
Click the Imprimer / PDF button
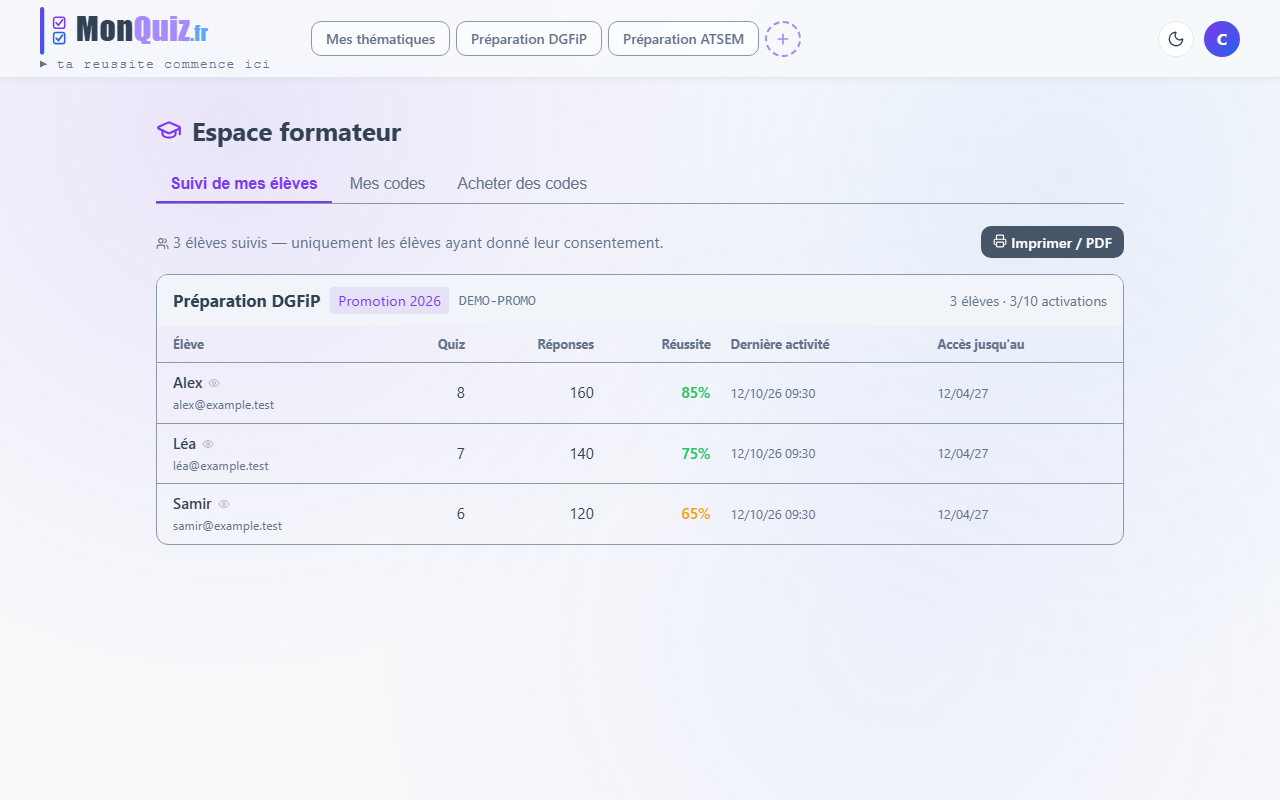pyautogui.click(x=1052, y=242)
